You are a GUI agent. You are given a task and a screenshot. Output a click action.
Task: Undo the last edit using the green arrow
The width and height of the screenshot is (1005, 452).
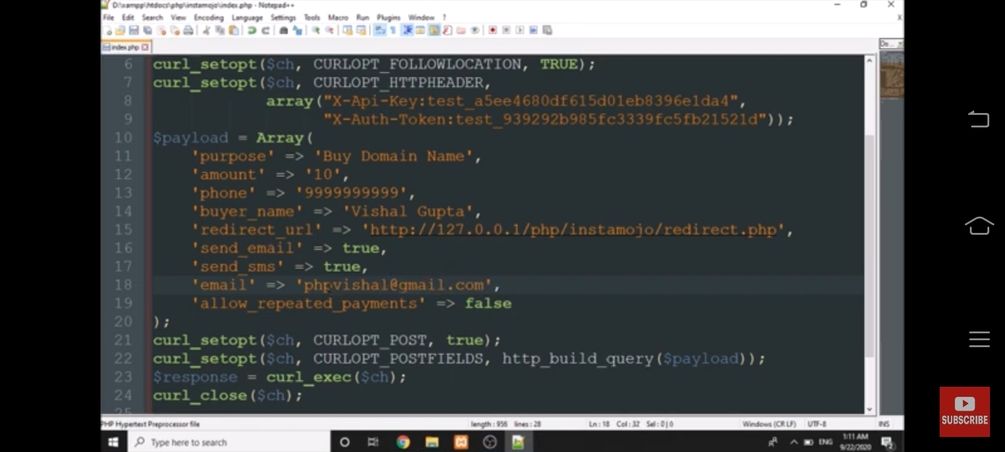point(252,30)
